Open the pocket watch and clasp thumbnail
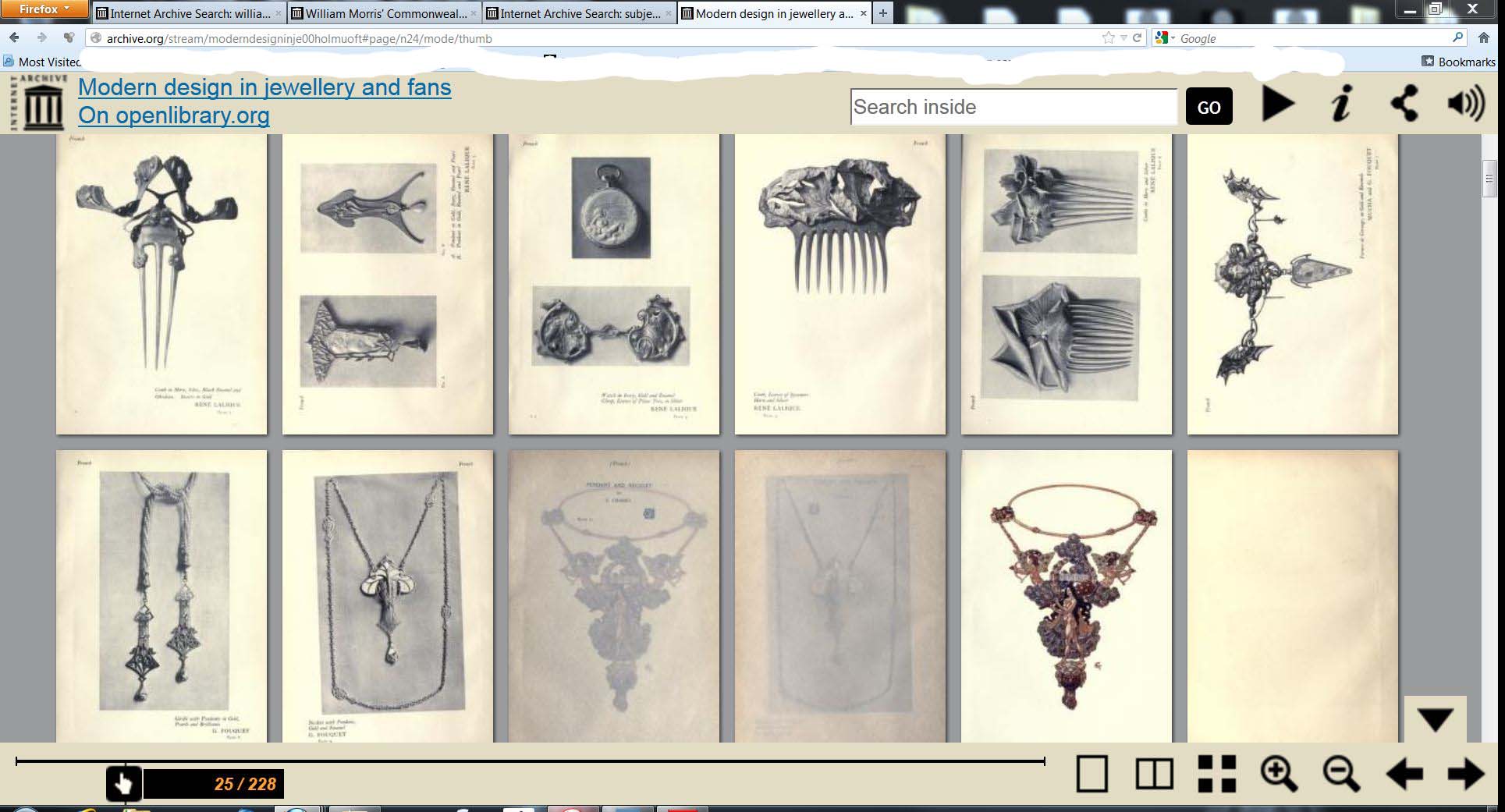 (x=614, y=284)
